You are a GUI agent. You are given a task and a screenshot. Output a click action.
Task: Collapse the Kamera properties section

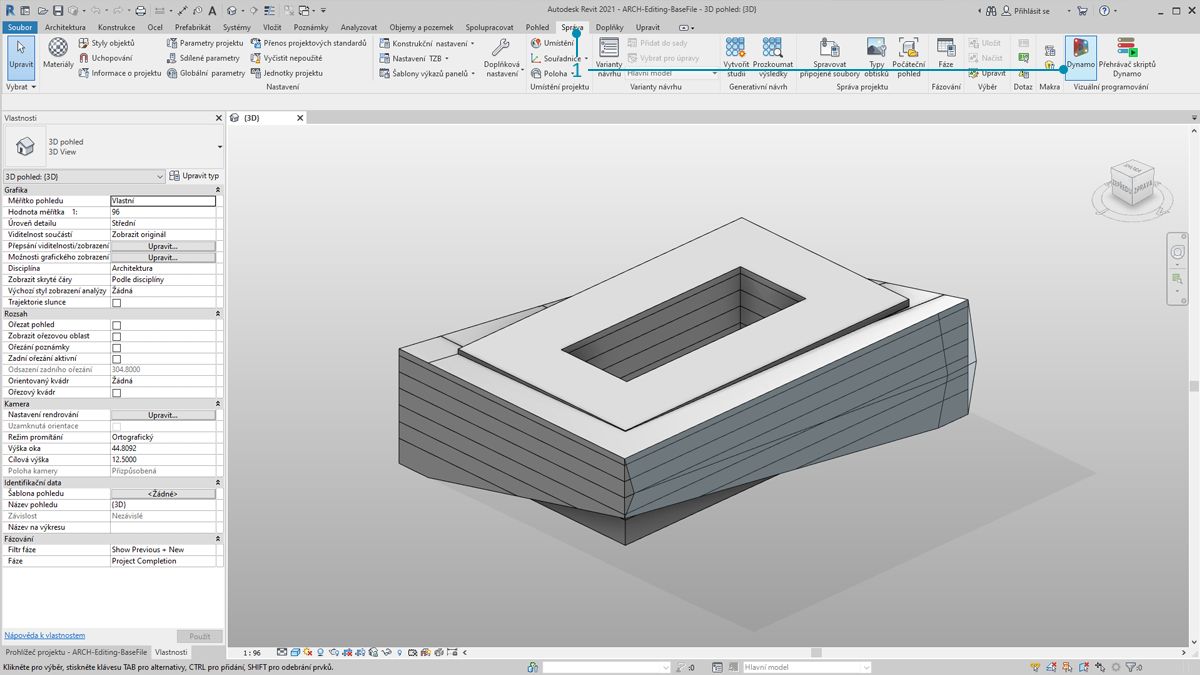pos(218,403)
